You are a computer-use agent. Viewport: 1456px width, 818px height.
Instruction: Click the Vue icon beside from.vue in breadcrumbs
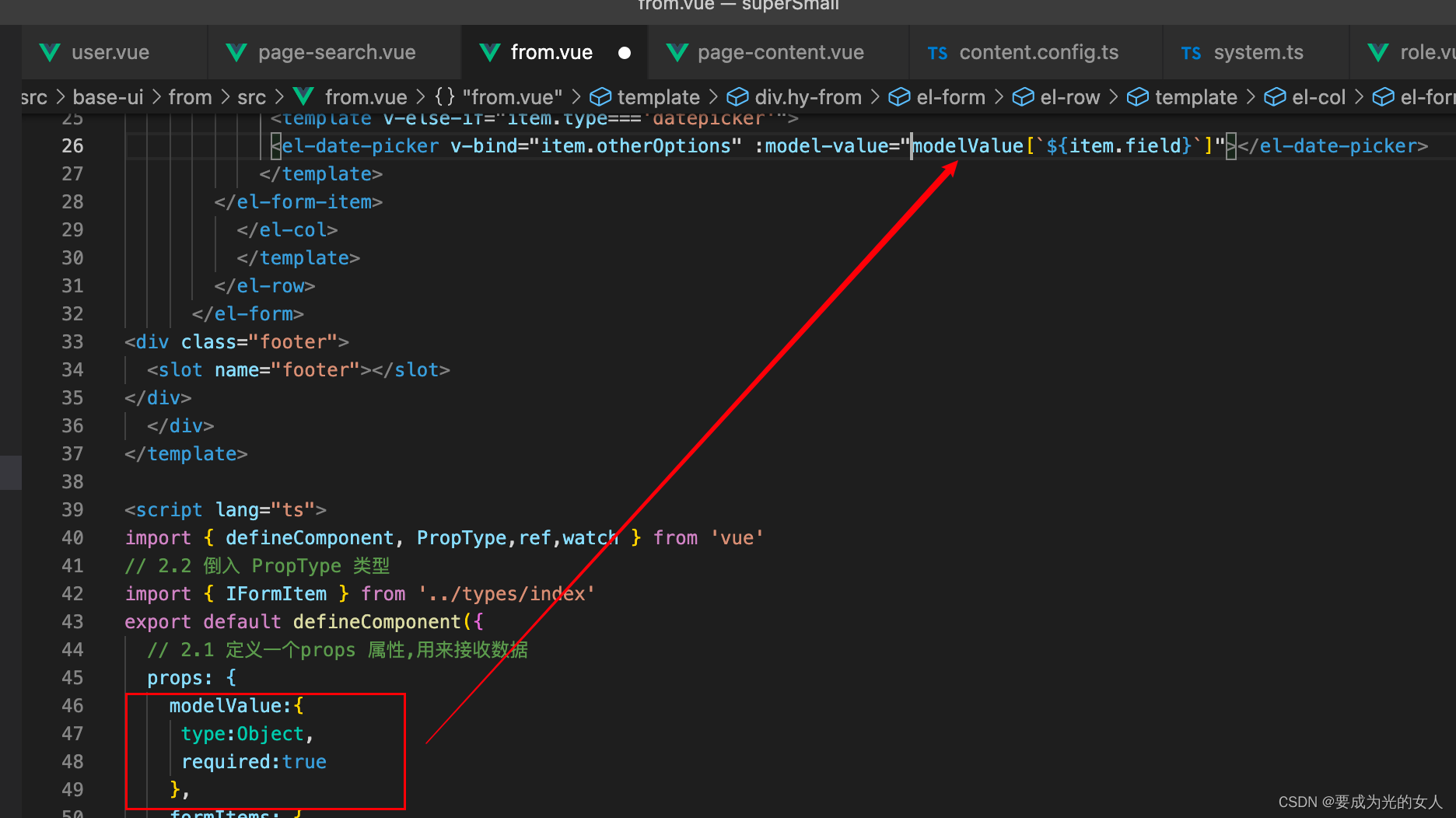[x=303, y=97]
